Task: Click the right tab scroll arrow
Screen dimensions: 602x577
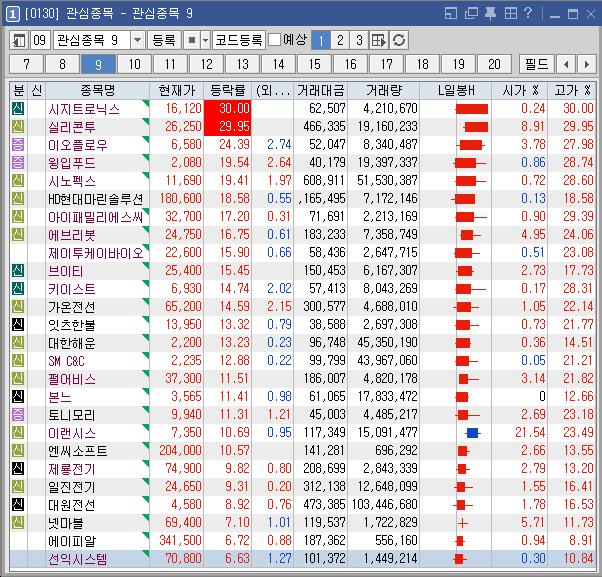Action: coord(586,64)
